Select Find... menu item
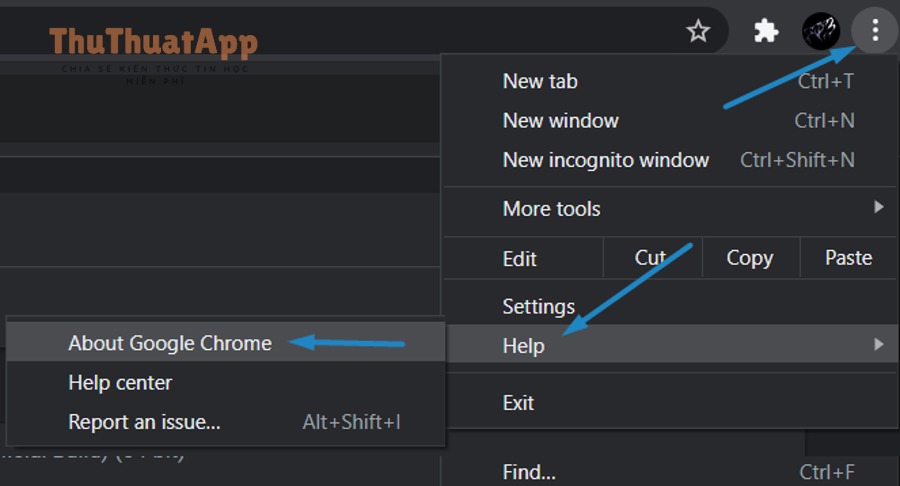The height and width of the screenshot is (486, 900). [670, 472]
